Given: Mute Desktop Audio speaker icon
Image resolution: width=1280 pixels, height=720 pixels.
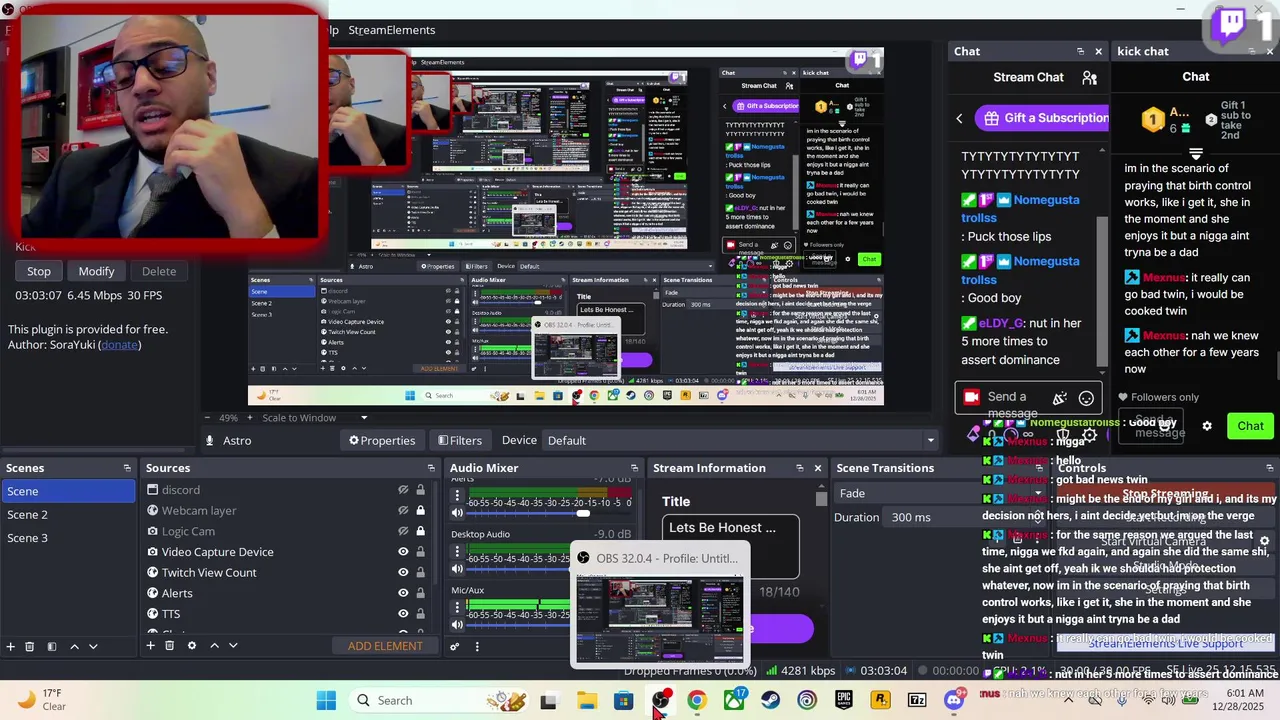Looking at the screenshot, I should tap(458, 569).
